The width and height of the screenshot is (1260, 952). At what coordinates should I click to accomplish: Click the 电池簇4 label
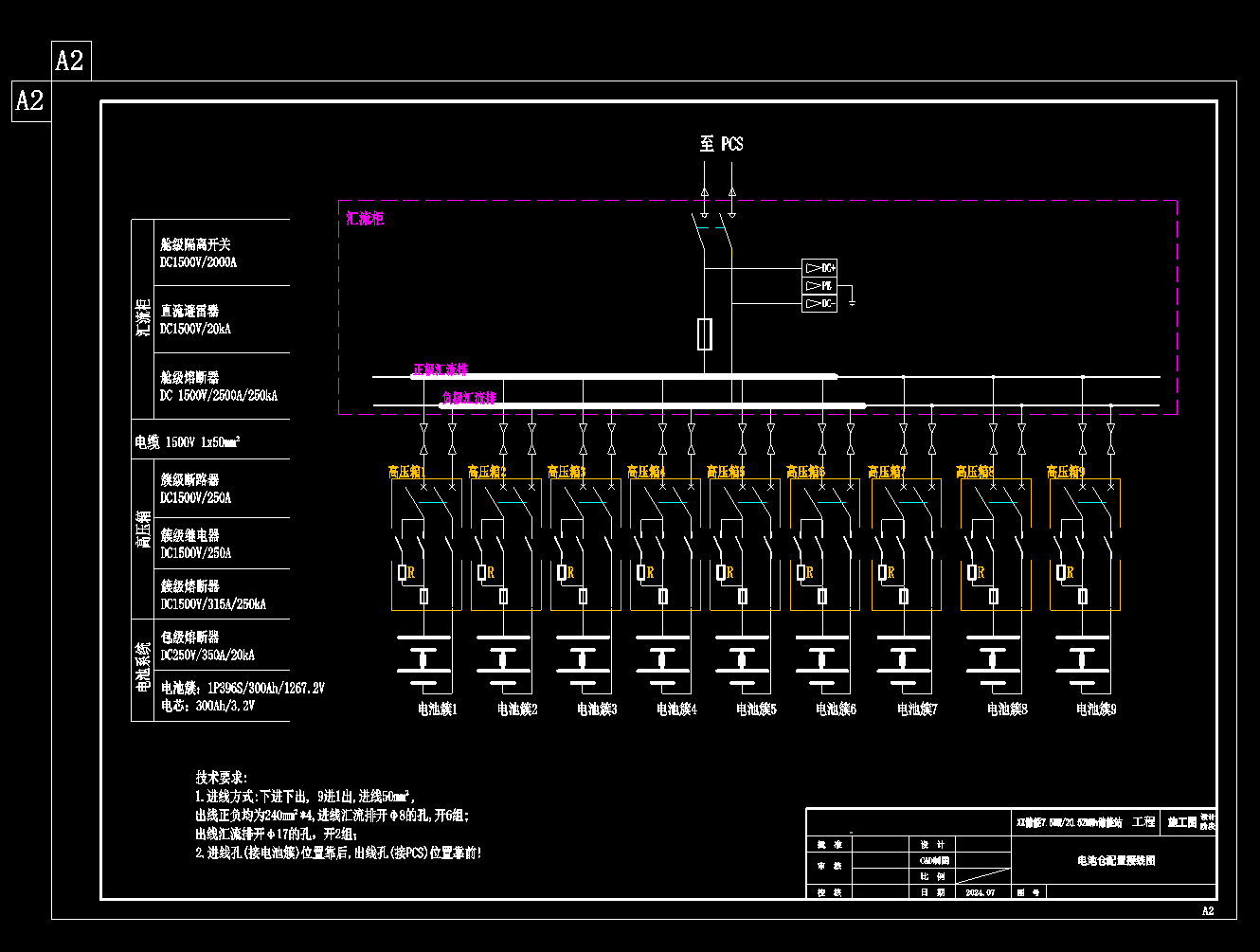(x=676, y=709)
